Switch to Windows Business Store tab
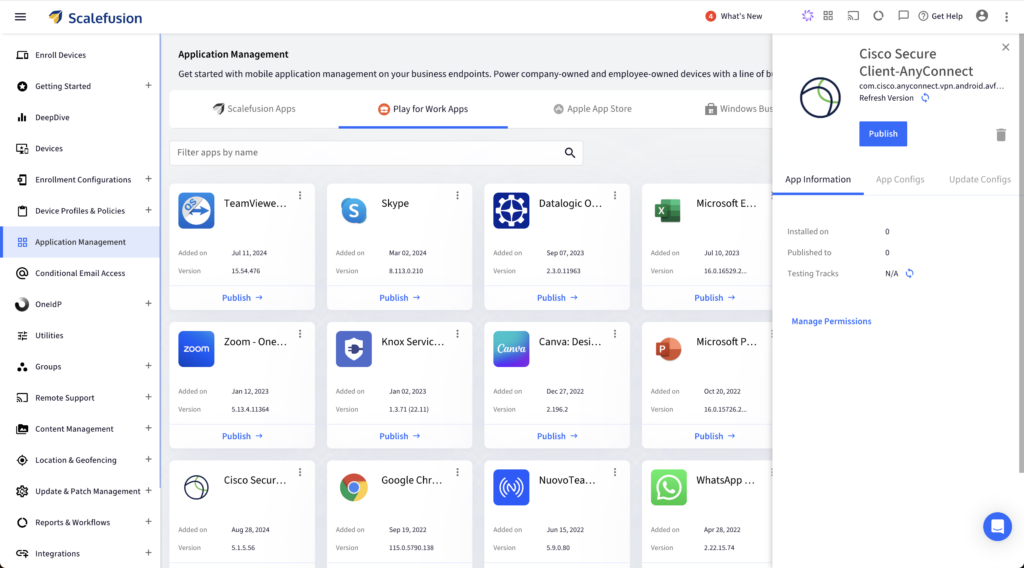Screen dimensions: 1024x568 [738, 109]
